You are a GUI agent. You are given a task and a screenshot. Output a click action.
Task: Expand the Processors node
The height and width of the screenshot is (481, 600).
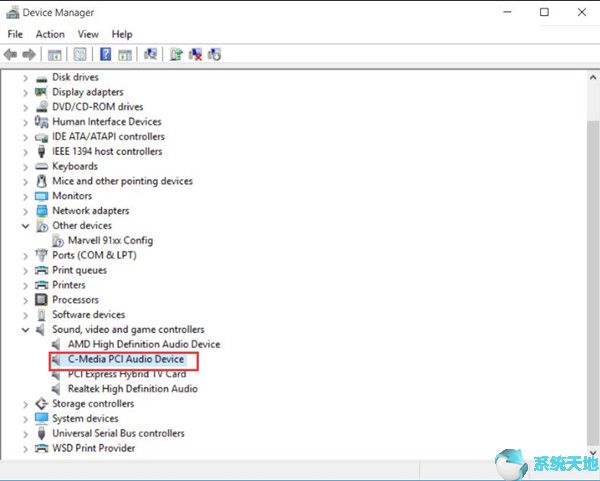[25, 300]
